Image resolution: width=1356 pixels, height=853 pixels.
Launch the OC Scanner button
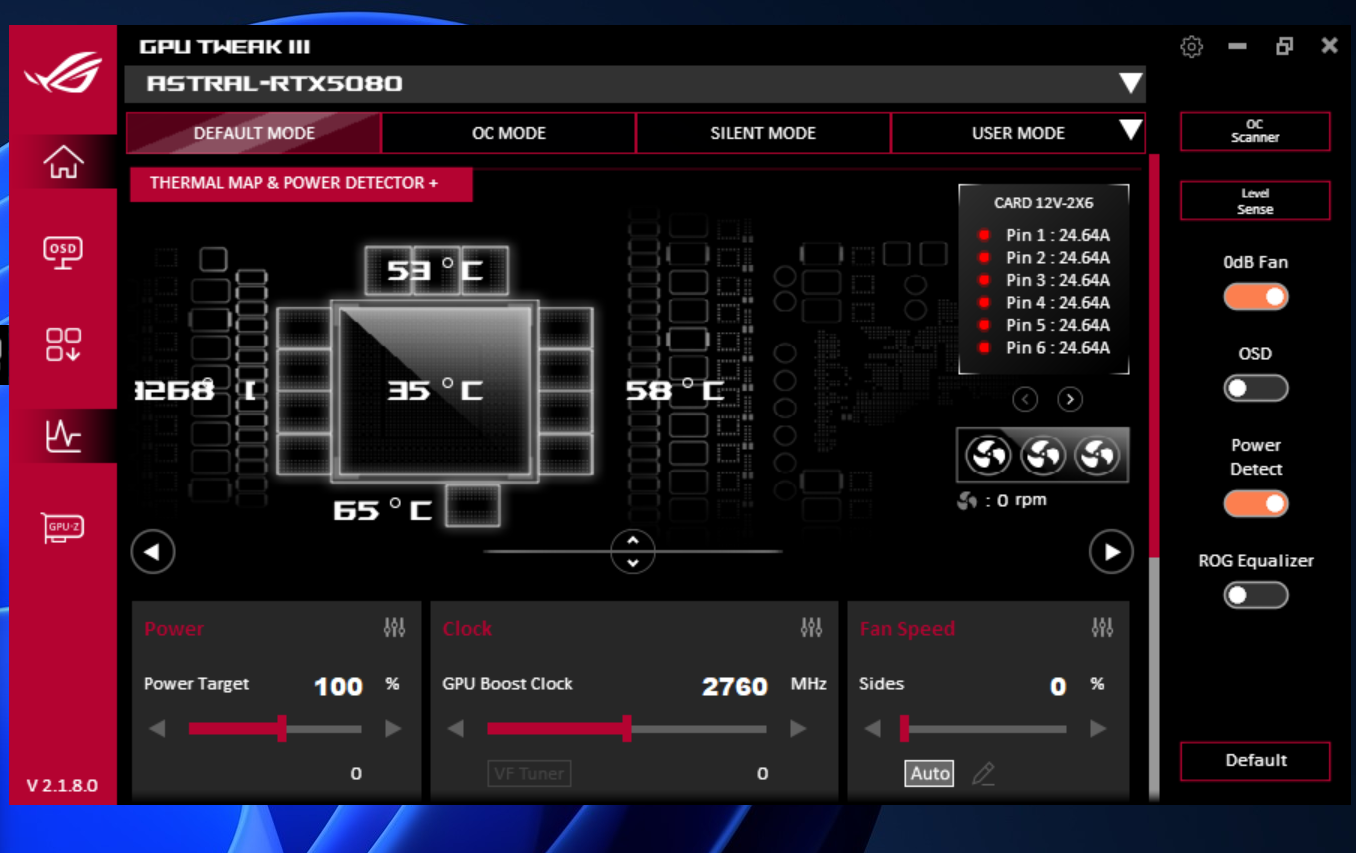pyautogui.click(x=1255, y=131)
